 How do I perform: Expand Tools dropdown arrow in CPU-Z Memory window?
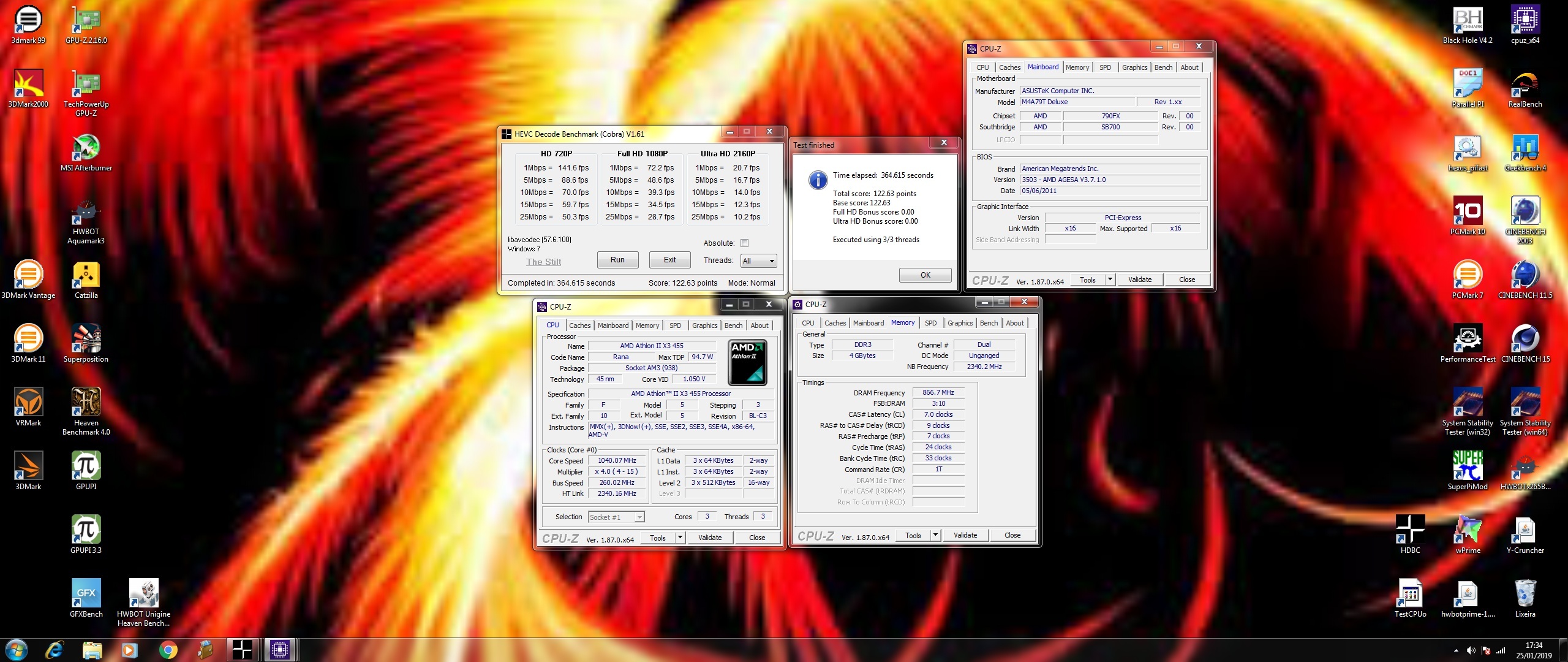935,535
